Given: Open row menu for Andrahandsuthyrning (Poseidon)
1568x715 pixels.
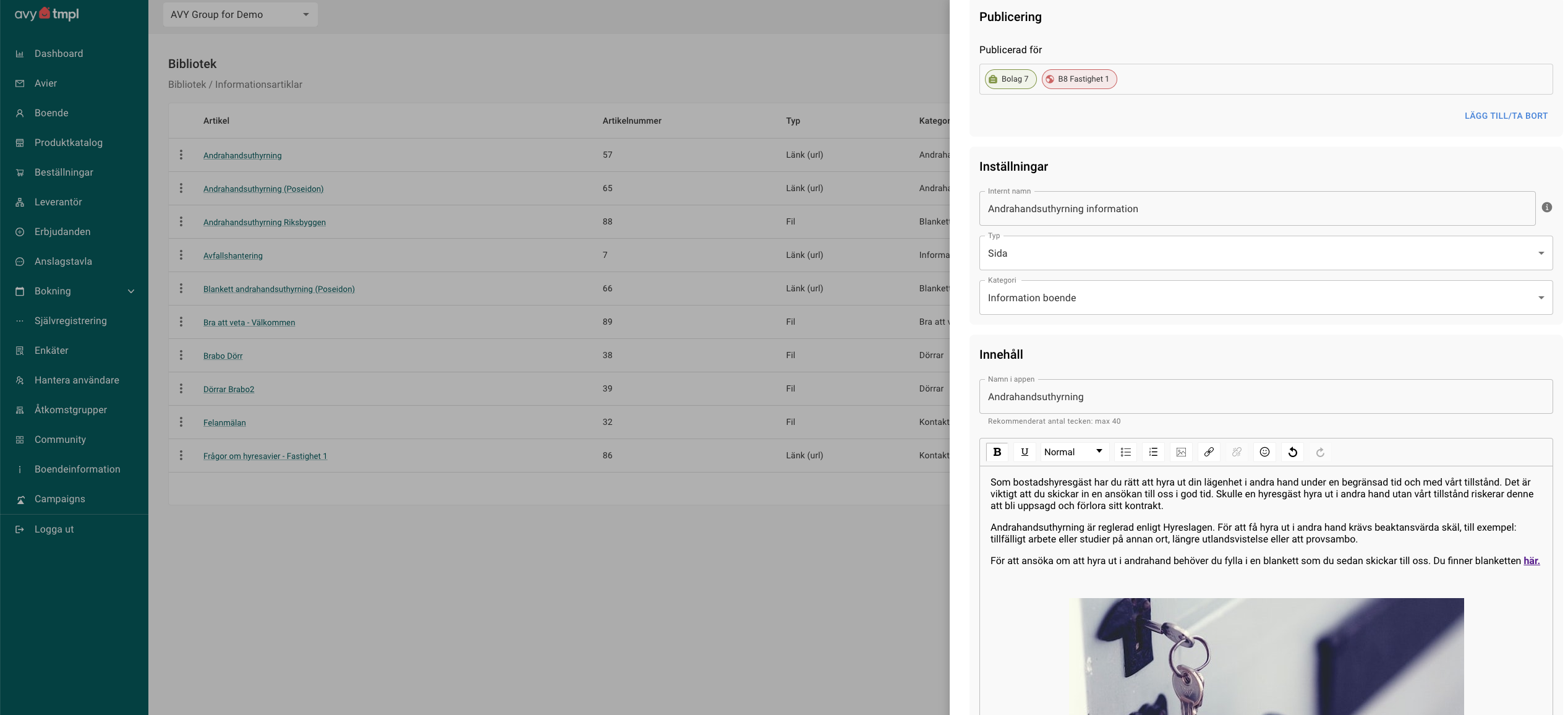Looking at the screenshot, I should coord(181,188).
